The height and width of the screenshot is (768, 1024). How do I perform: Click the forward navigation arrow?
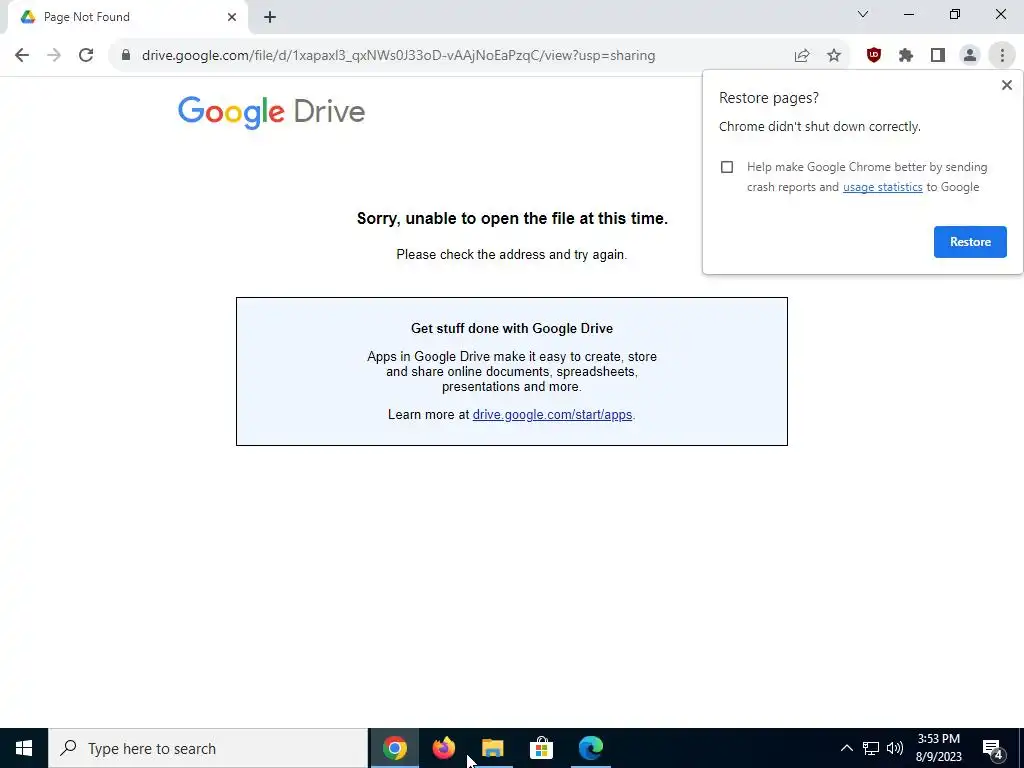pyautogui.click(x=54, y=56)
